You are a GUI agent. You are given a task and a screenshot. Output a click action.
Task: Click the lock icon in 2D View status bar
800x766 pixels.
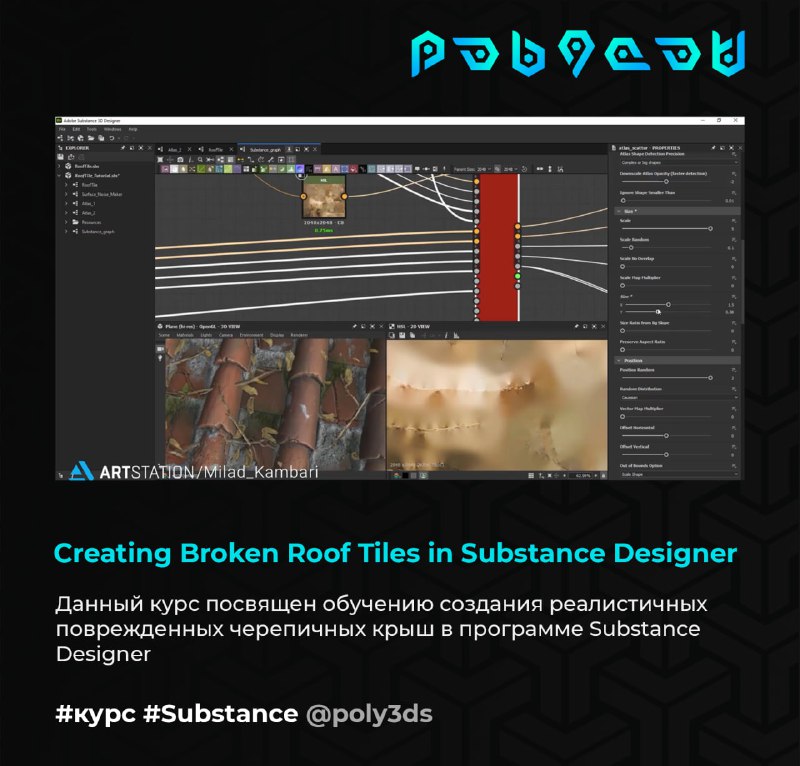click(603, 476)
